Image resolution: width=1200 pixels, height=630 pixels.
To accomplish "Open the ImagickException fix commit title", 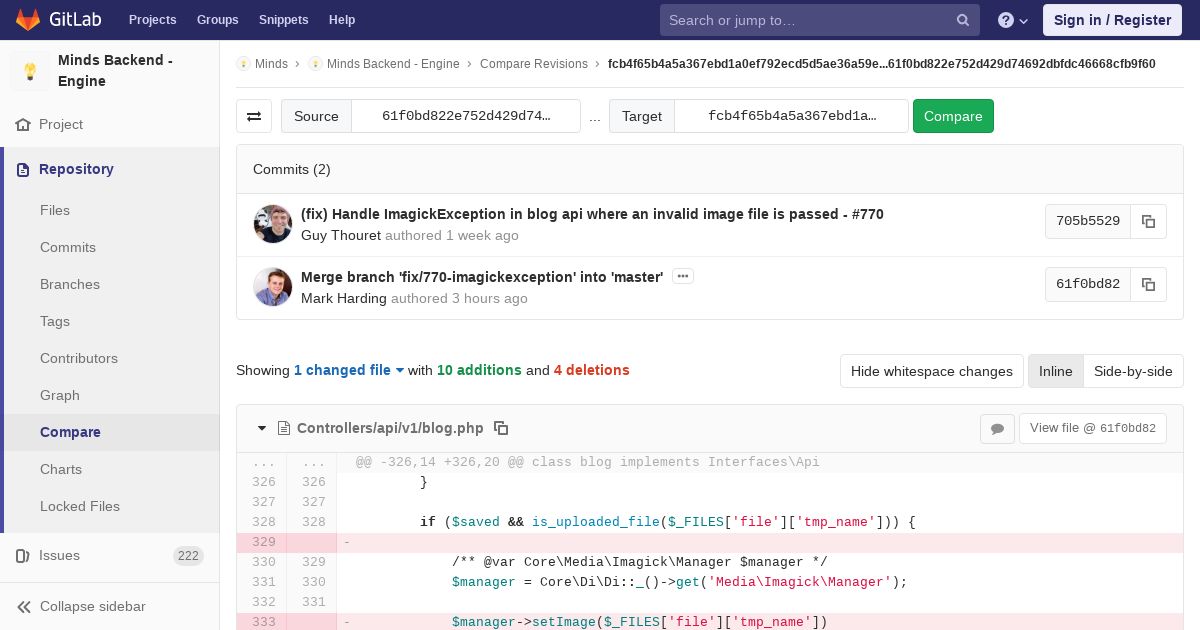I will (592, 214).
